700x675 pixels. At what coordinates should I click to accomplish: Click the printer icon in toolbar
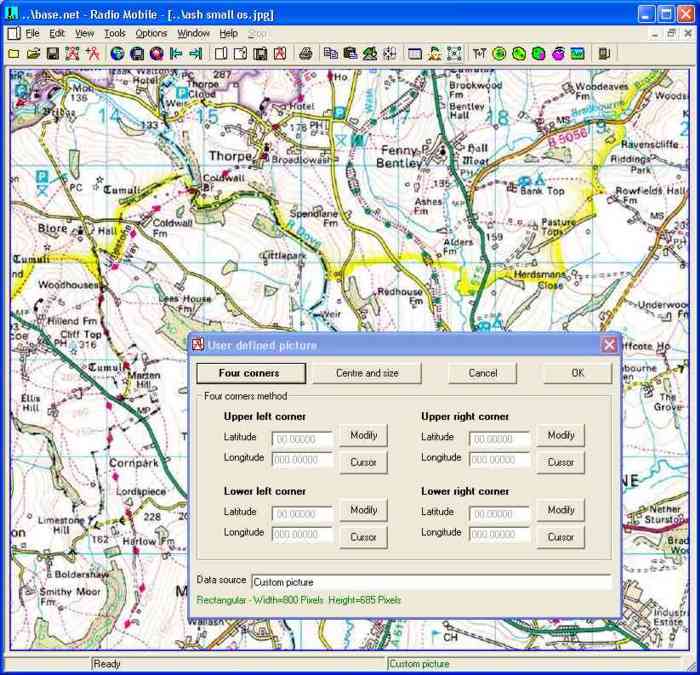305,54
